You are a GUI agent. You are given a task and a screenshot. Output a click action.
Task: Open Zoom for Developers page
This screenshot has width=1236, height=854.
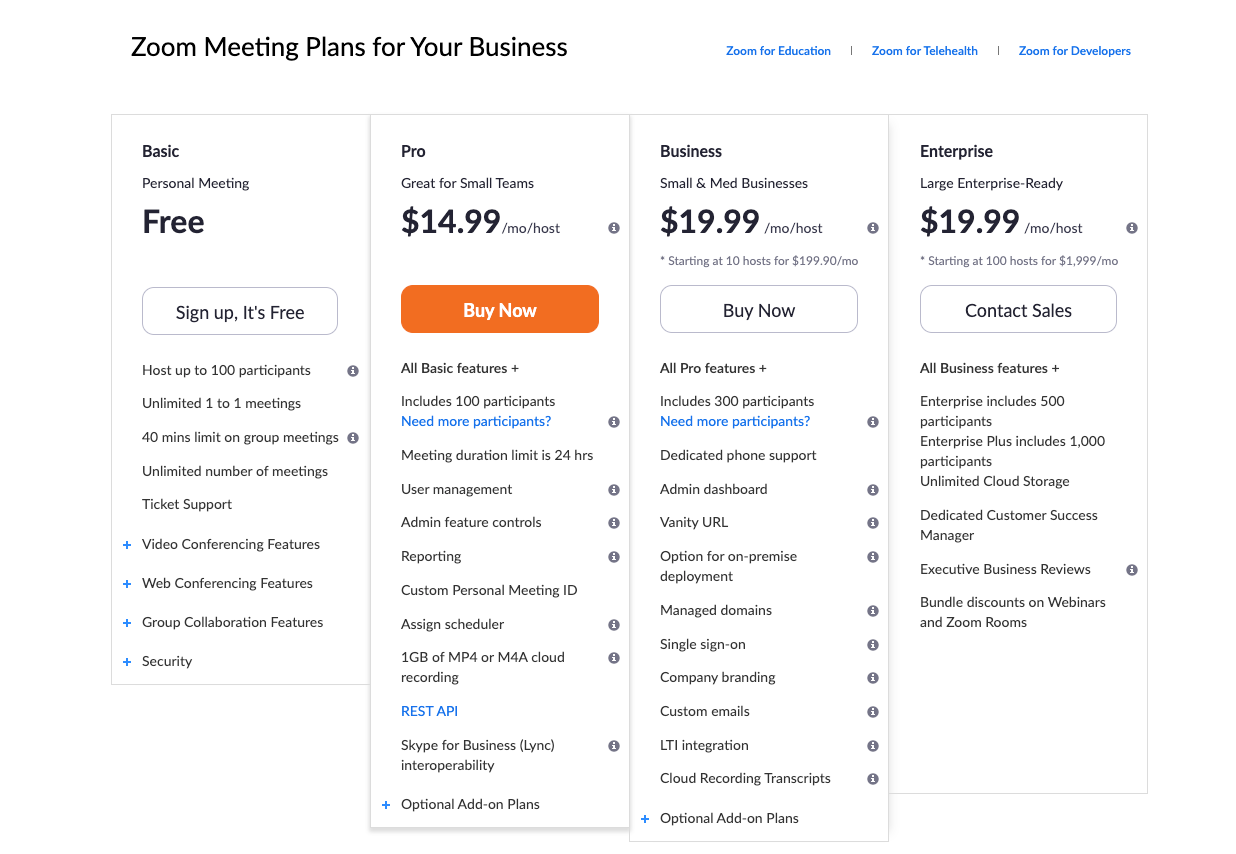point(1074,51)
